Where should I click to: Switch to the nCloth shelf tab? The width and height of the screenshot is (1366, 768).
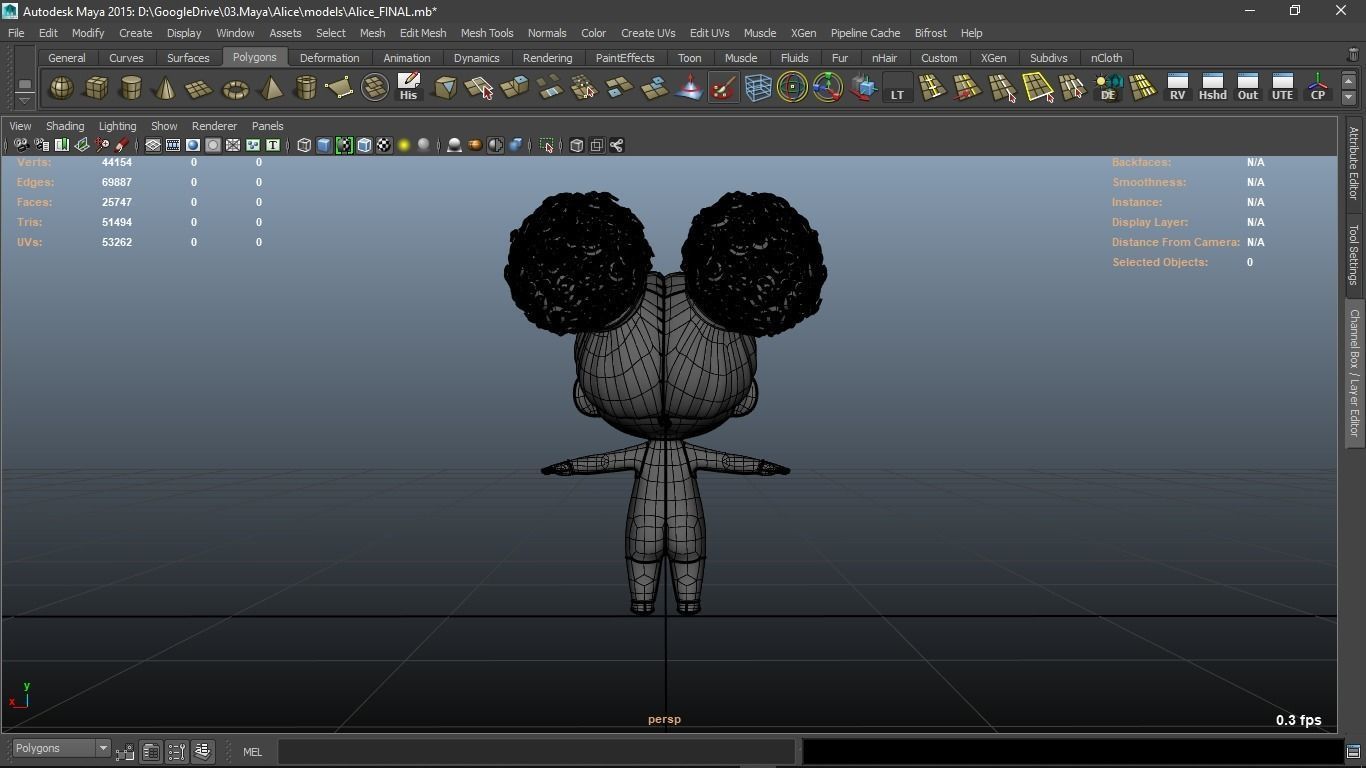click(x=1106, y=58)
